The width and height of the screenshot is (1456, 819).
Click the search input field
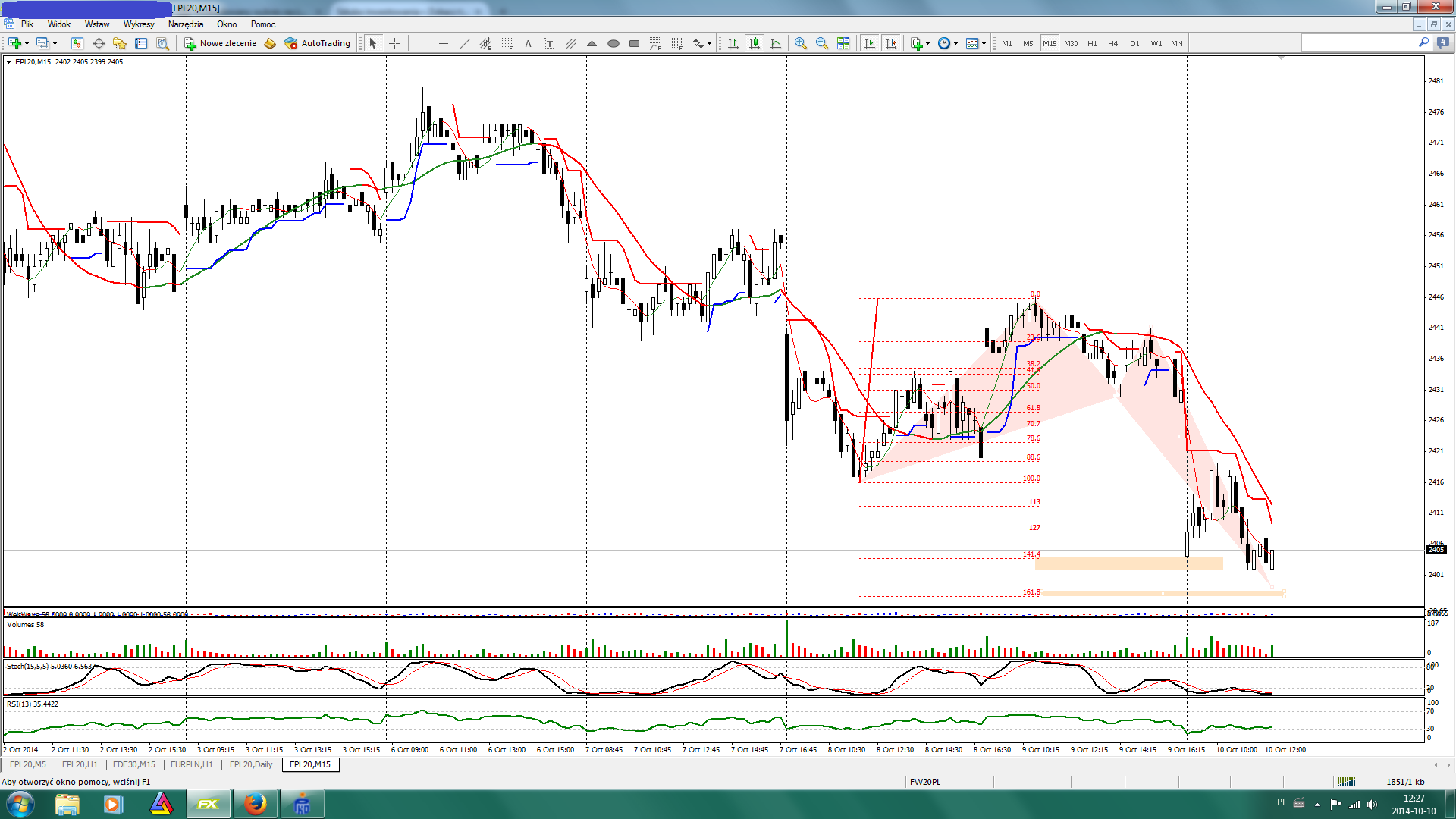point(1358,43)
